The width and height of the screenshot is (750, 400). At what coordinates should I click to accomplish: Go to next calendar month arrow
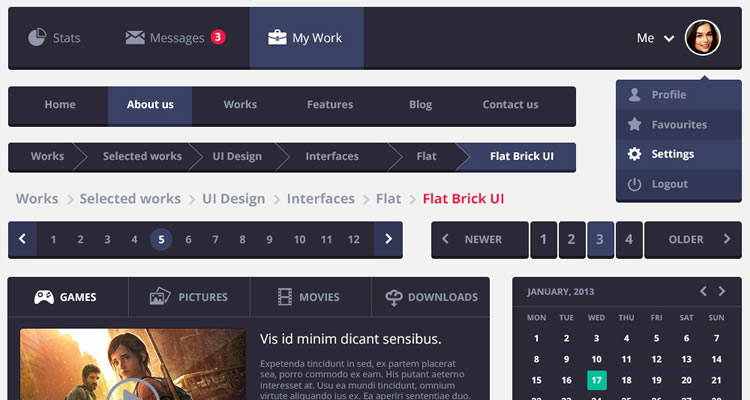(x=723, y=291)
